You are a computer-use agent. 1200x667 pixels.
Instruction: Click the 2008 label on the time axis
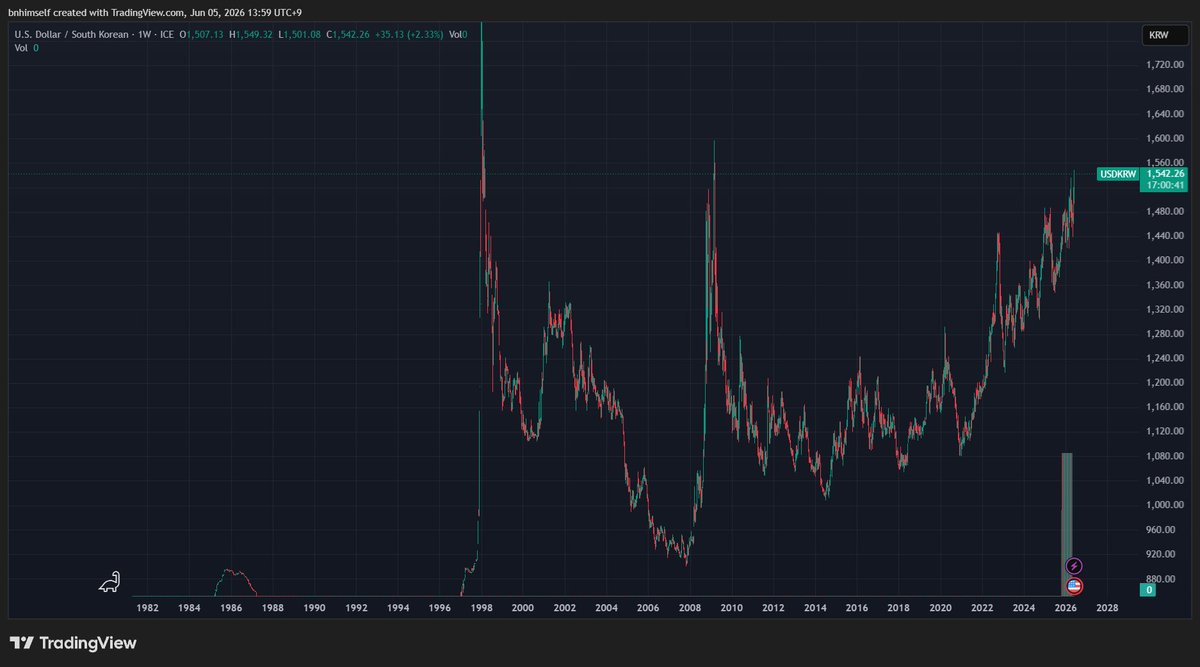coord(690,607)
